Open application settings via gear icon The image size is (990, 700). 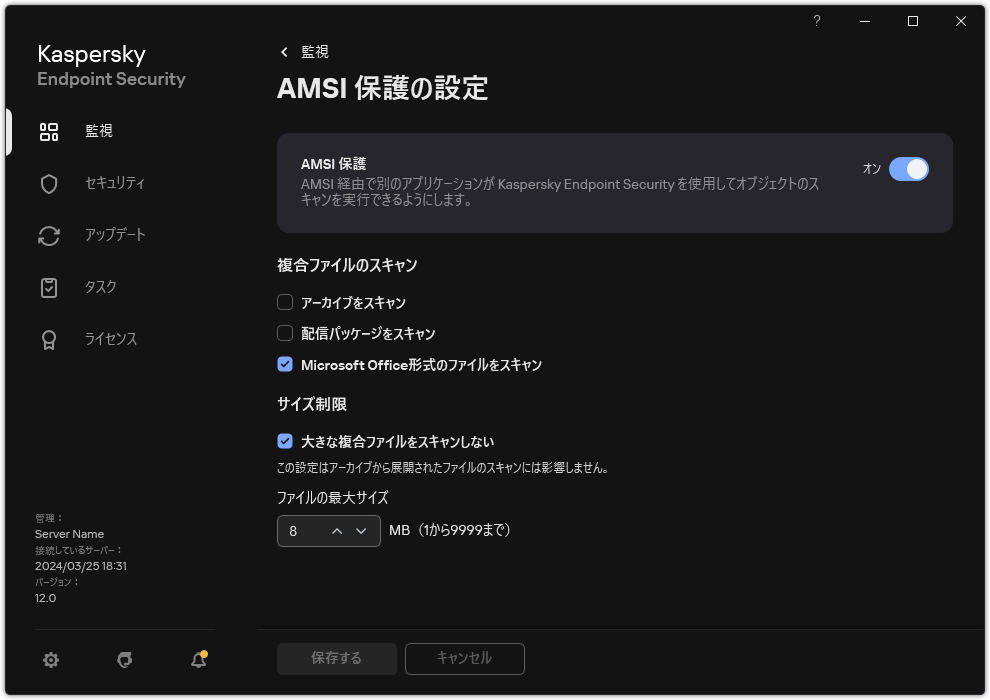[x=50, y=660]
